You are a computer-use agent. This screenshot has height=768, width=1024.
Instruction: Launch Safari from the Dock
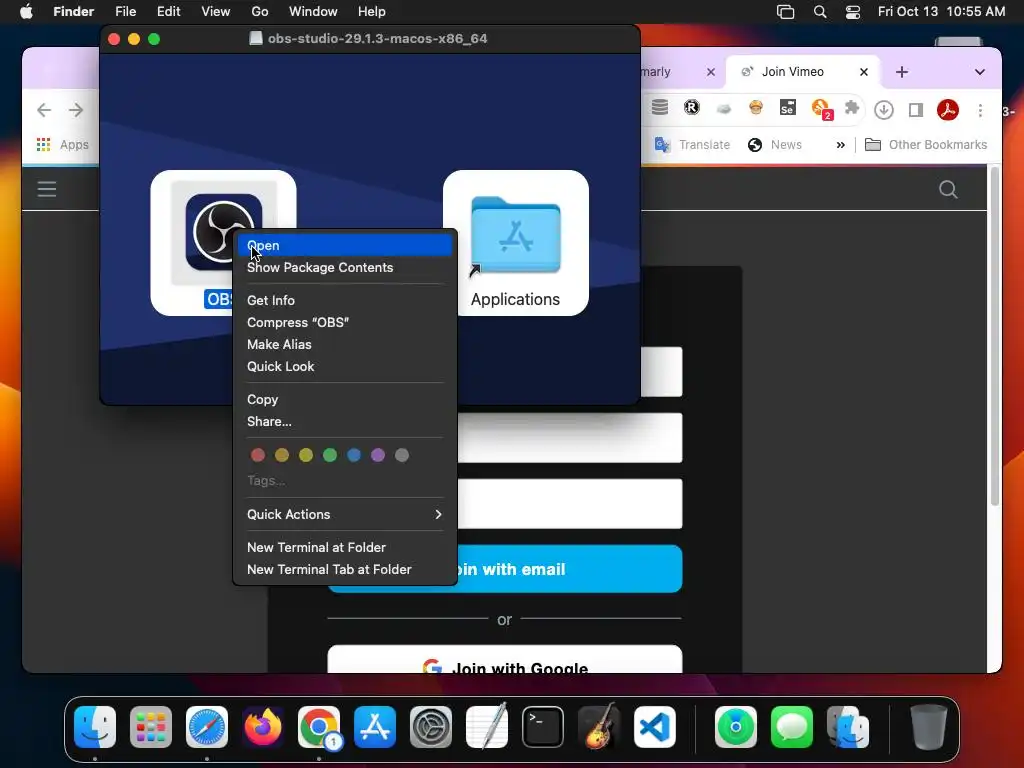pyautogui.click(x=207, y=727)
